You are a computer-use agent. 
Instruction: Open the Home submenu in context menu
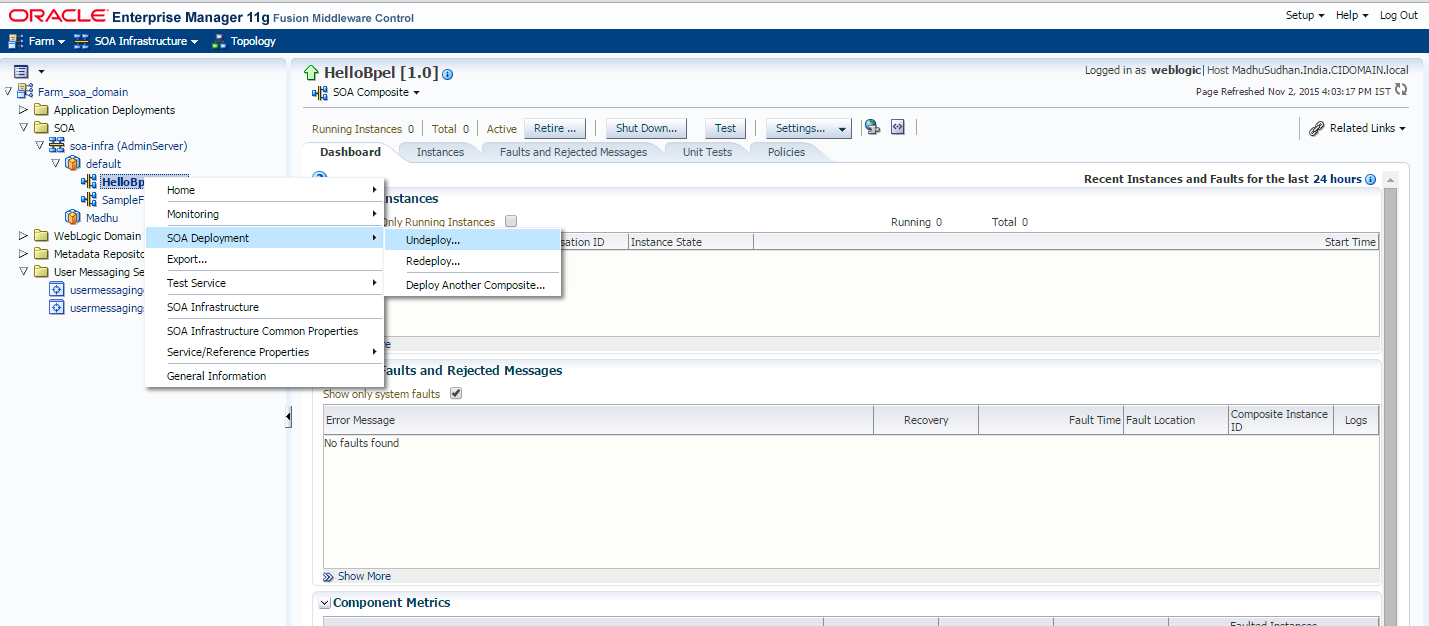[x=264, y=190]
